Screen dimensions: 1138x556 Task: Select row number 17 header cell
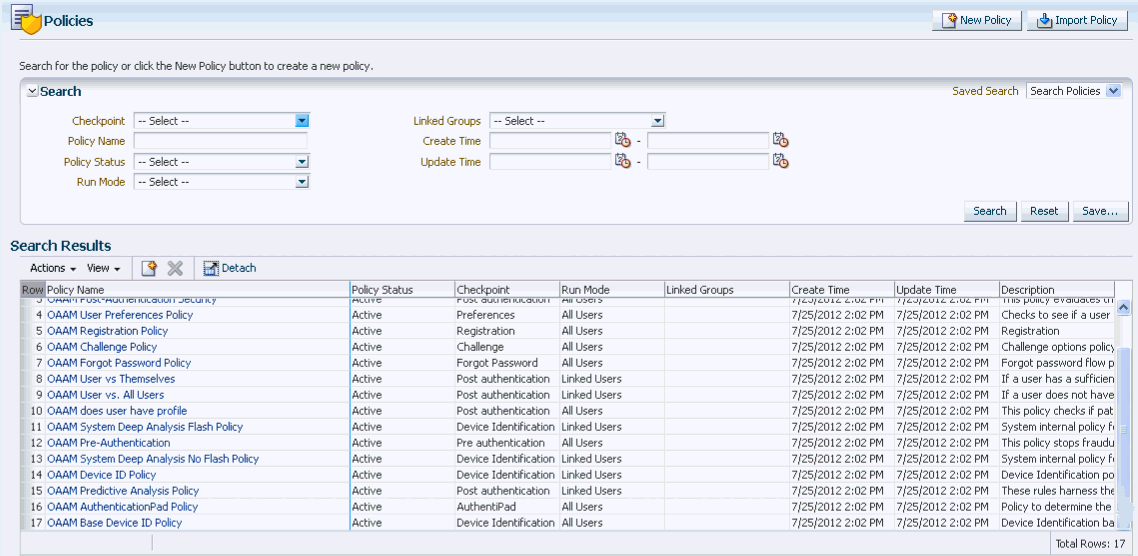click(x=33, y=523)
